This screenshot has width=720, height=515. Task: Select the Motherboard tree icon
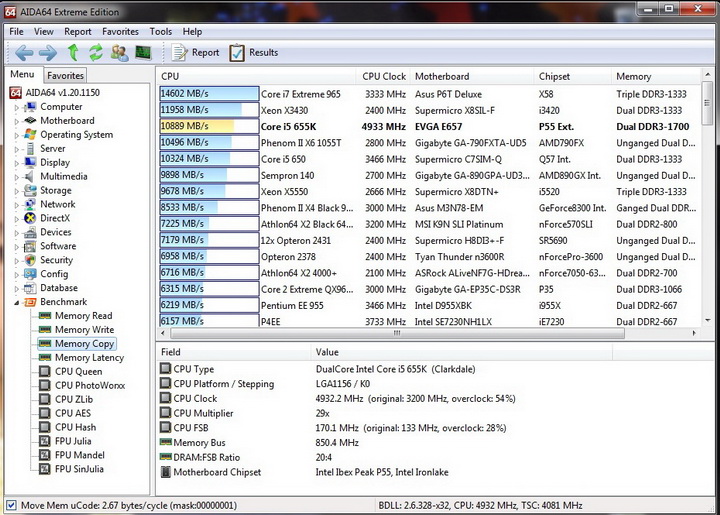pos(30,121)
